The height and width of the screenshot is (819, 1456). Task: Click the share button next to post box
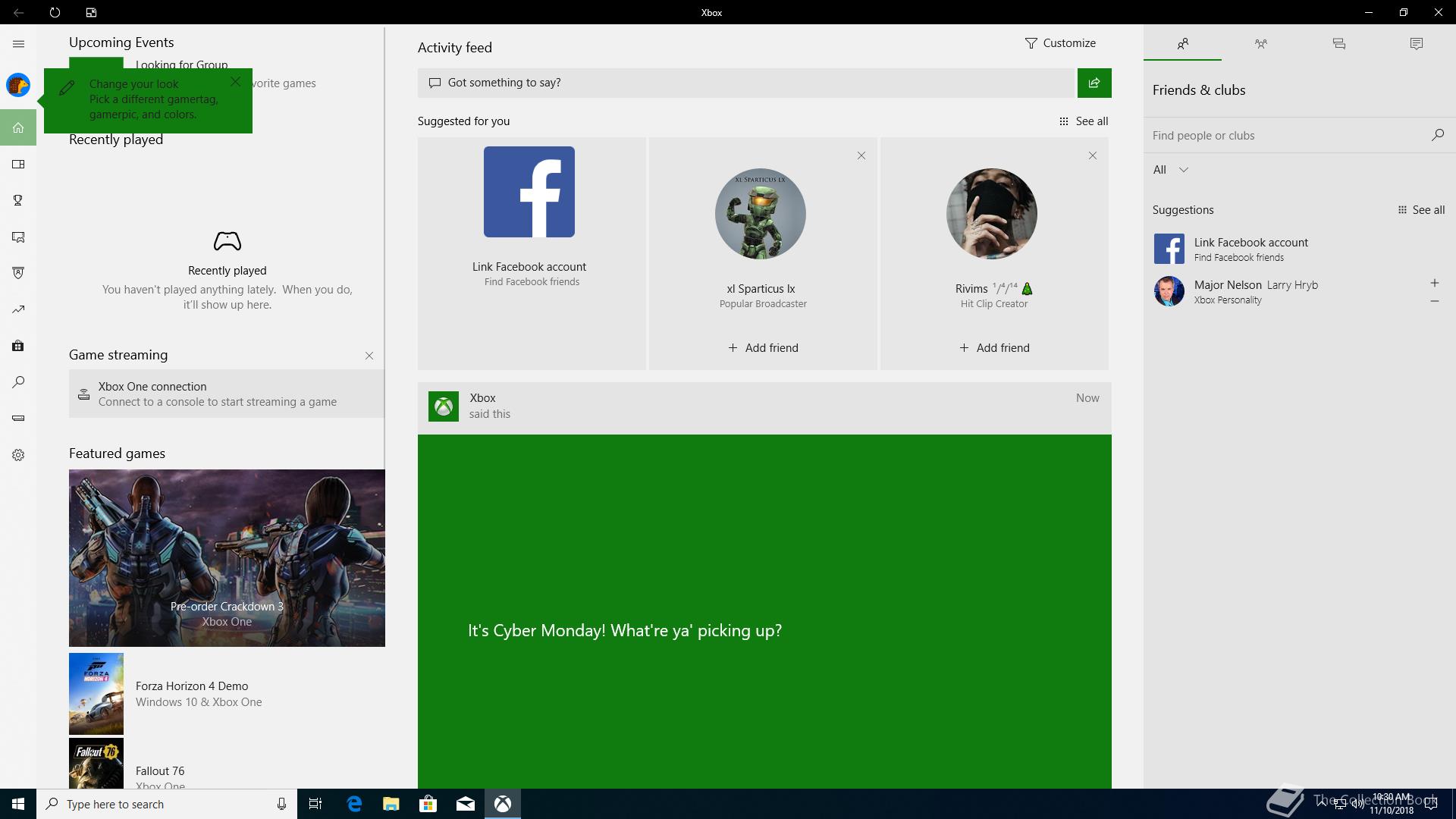1094,83
